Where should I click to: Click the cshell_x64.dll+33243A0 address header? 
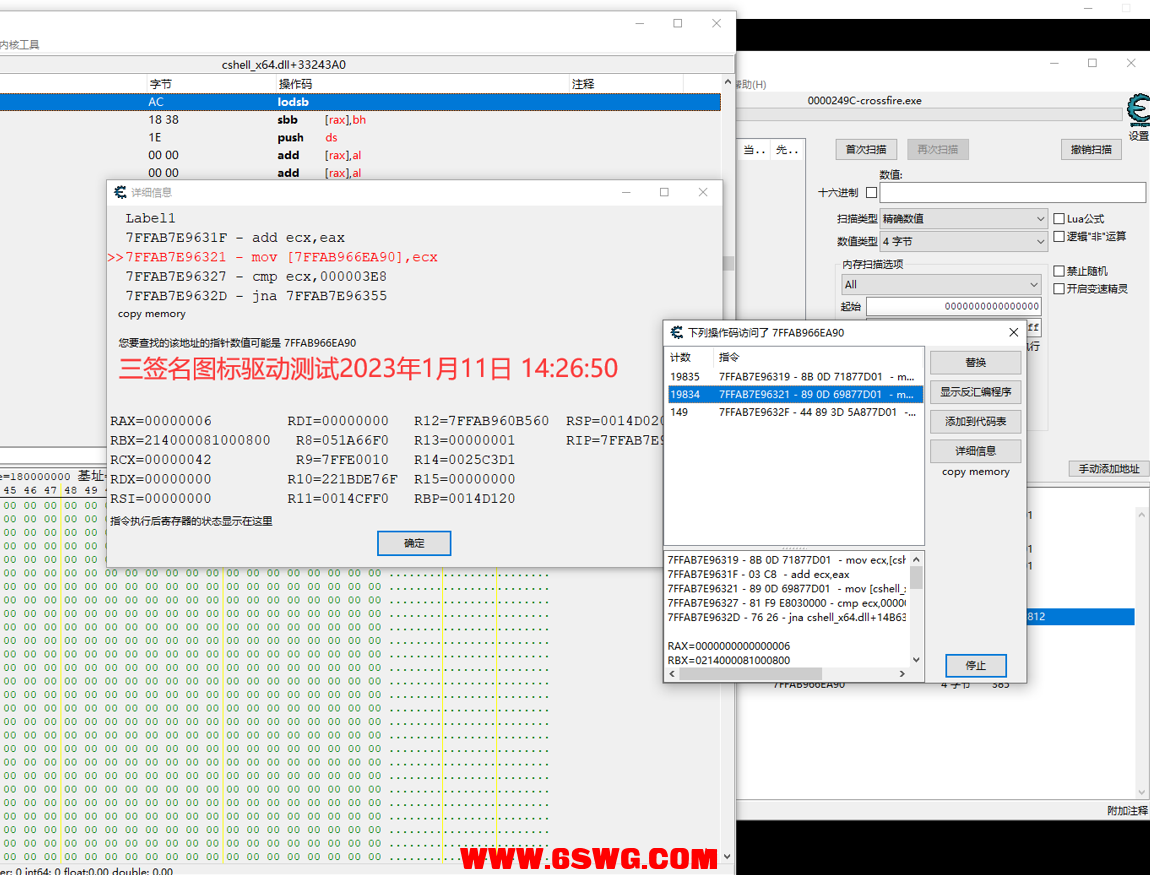pyautogui.click(x=284, y=65)
